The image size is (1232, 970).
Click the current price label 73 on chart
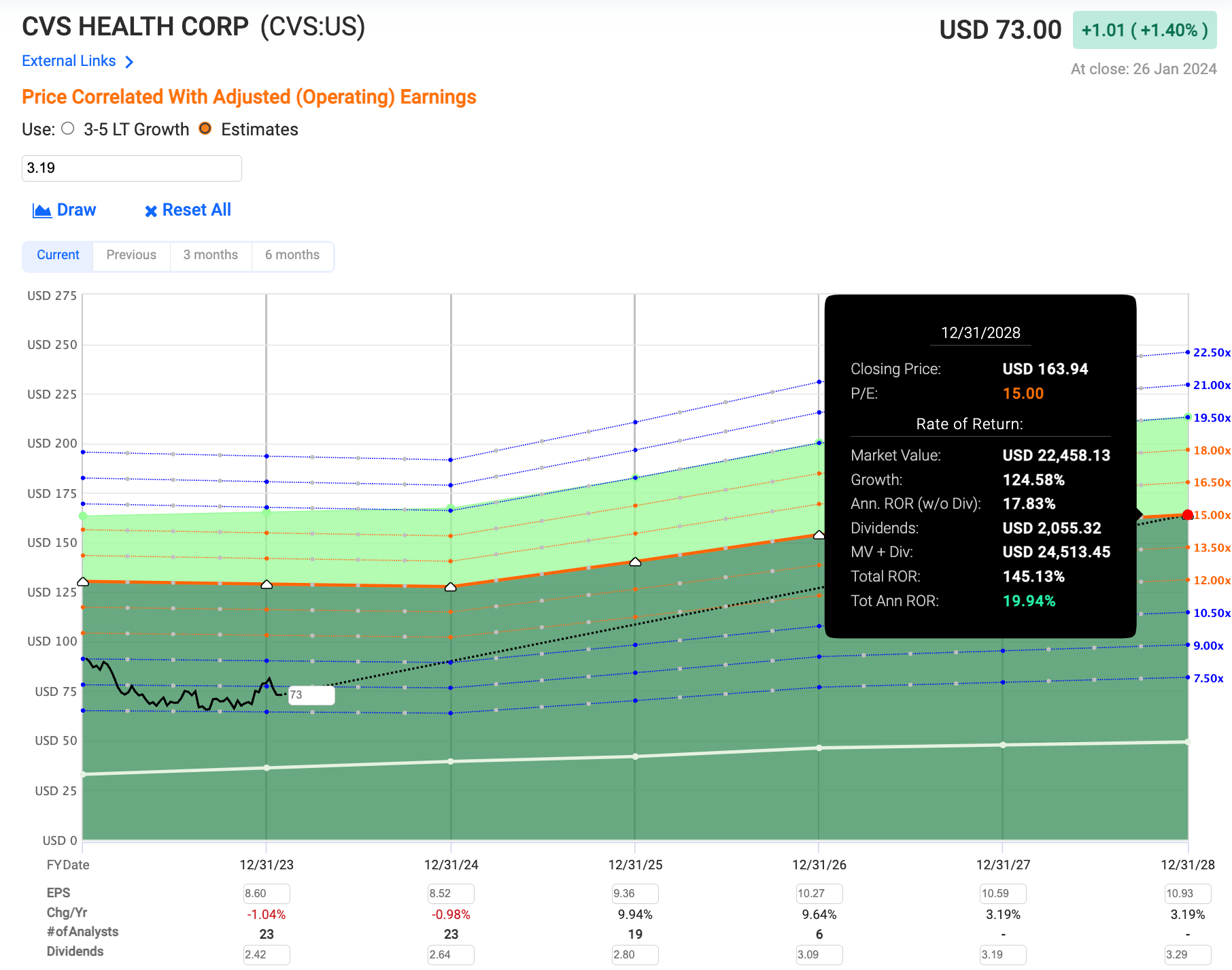pyautogui.click(x=311, y=695)
